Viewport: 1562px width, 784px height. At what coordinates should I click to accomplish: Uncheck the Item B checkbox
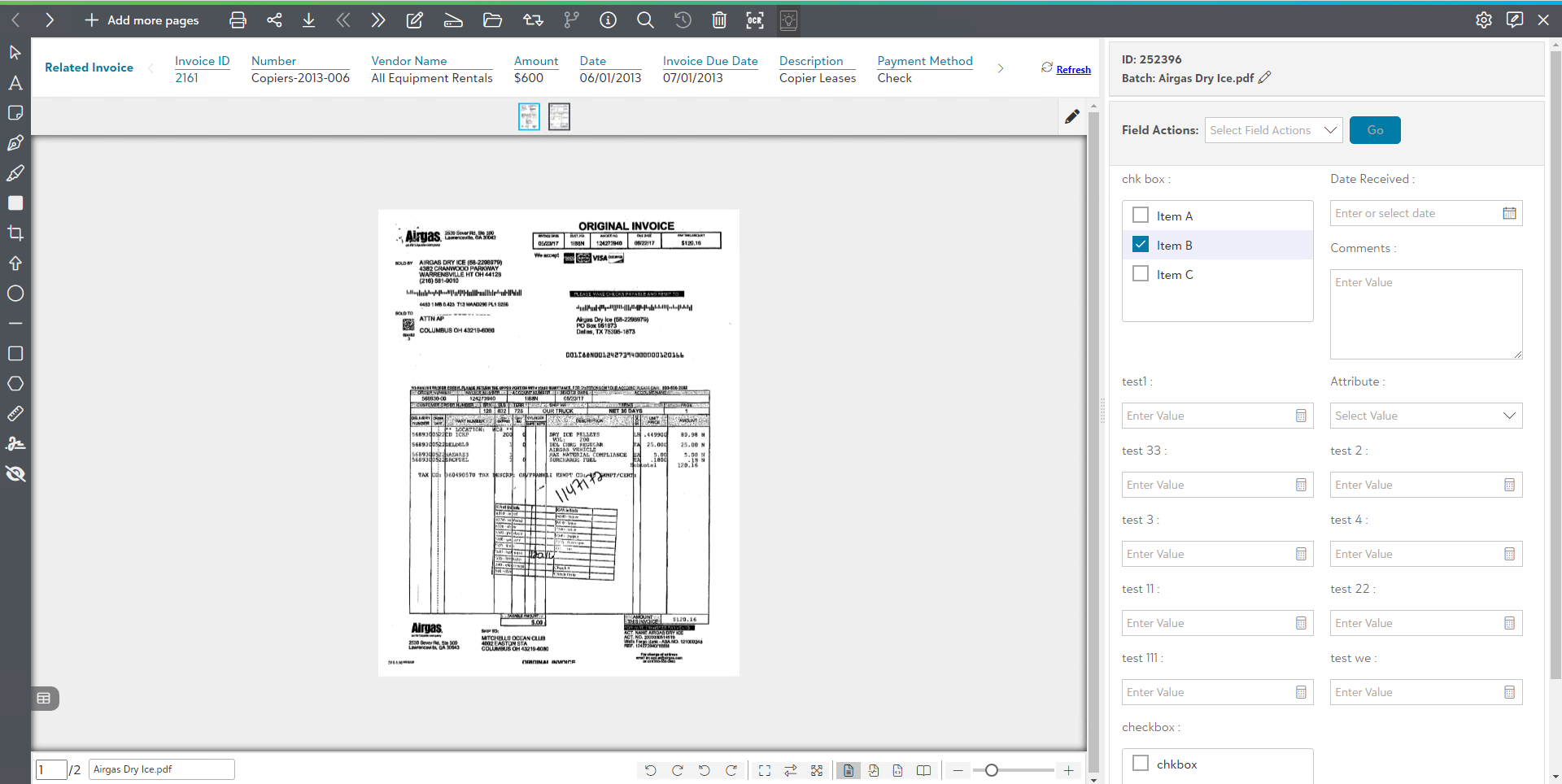point(1141,245)
